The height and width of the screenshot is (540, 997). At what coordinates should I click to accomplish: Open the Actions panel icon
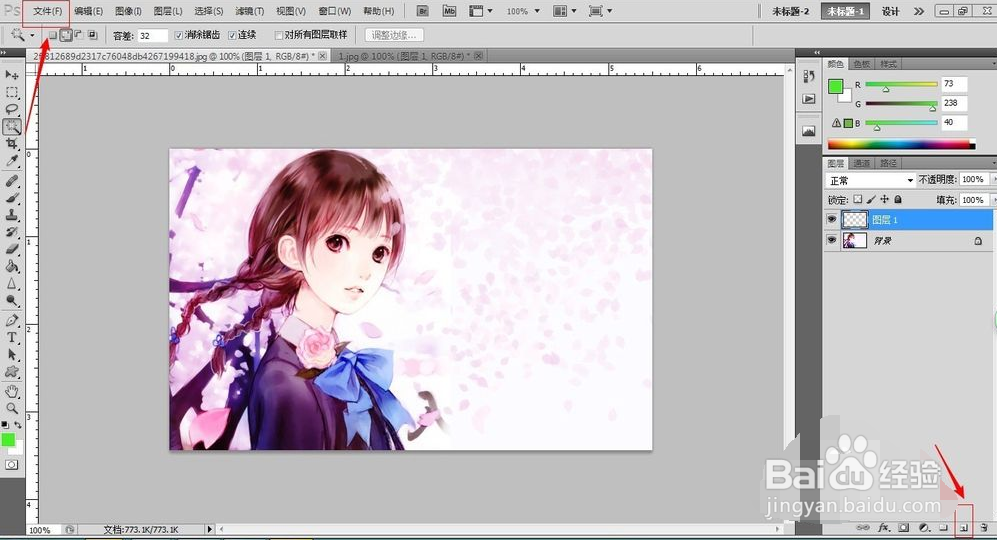(809, 99)
